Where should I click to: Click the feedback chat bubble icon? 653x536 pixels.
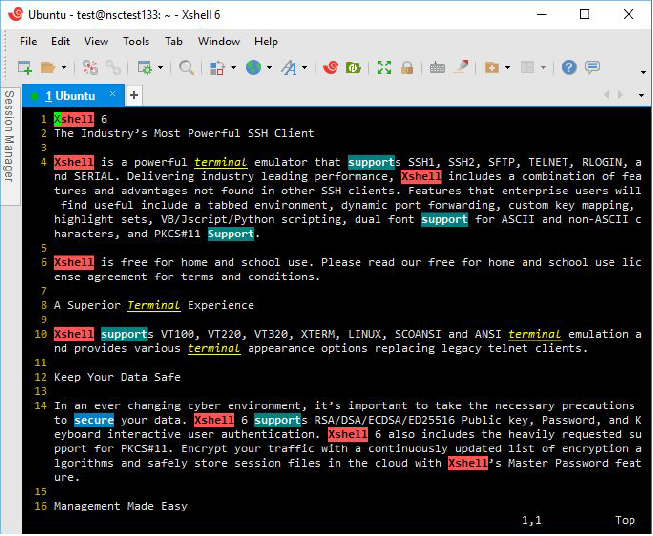[x=592, y=67]
